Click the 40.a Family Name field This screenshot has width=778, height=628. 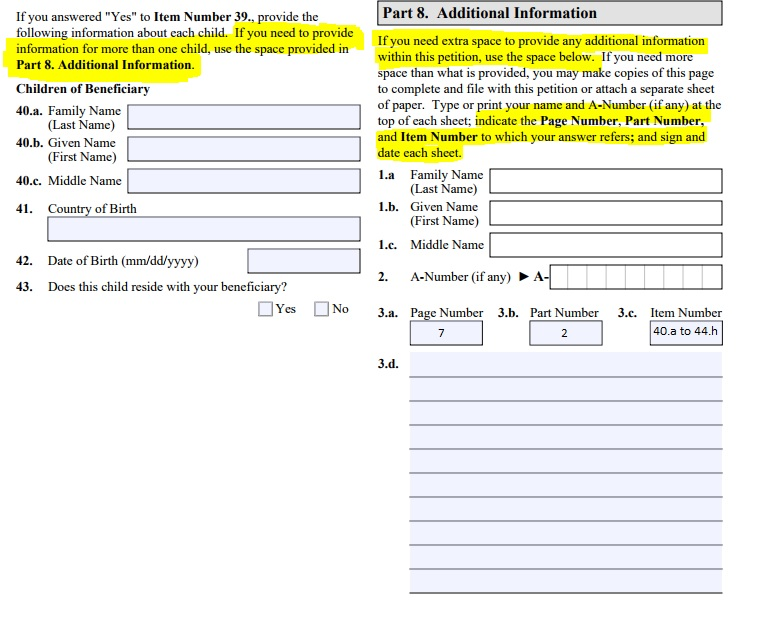coord(243,117)
